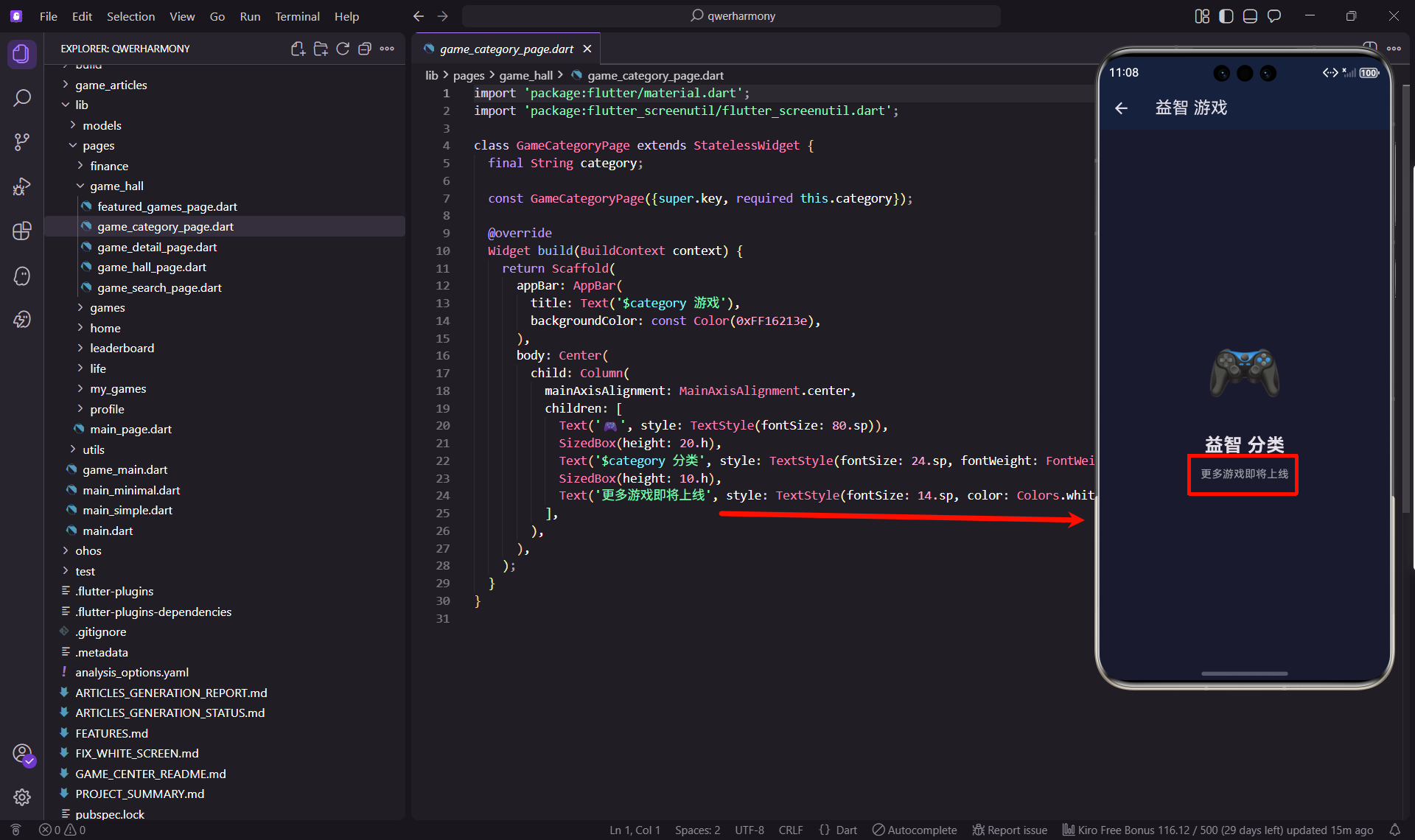The image size is (1415, 840).
Task: Toggle notifications bell in status bar
Action: [1394, 830]
